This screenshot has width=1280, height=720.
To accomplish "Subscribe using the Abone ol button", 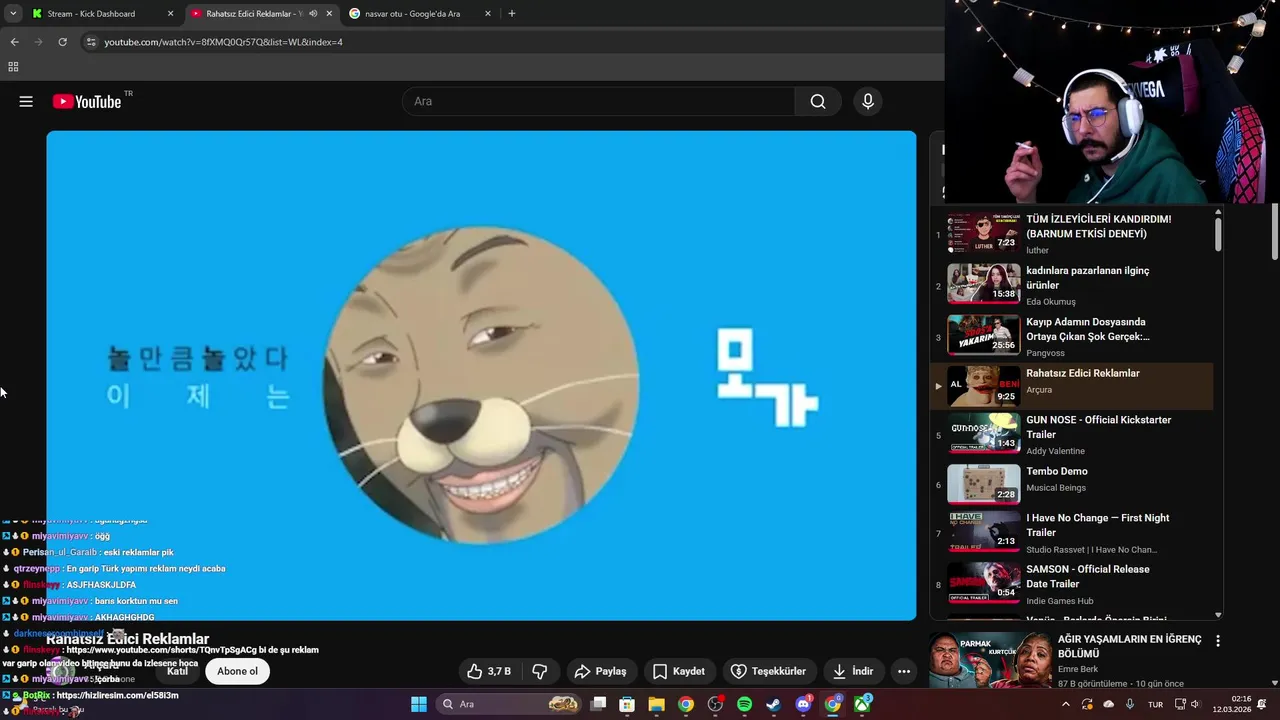I will (238, 671).
